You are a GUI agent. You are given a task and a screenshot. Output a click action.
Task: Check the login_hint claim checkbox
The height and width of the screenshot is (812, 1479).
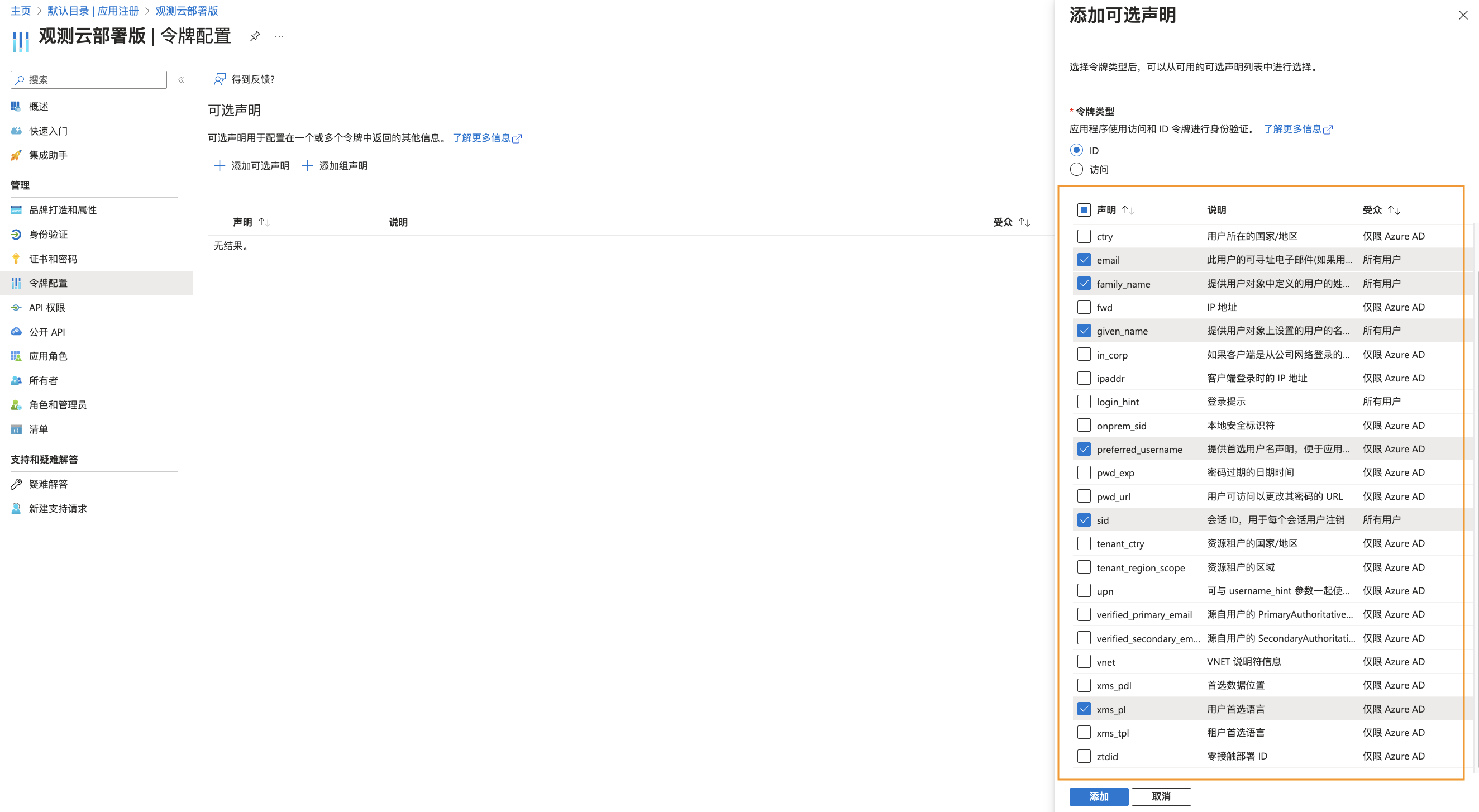point(1084,402)
